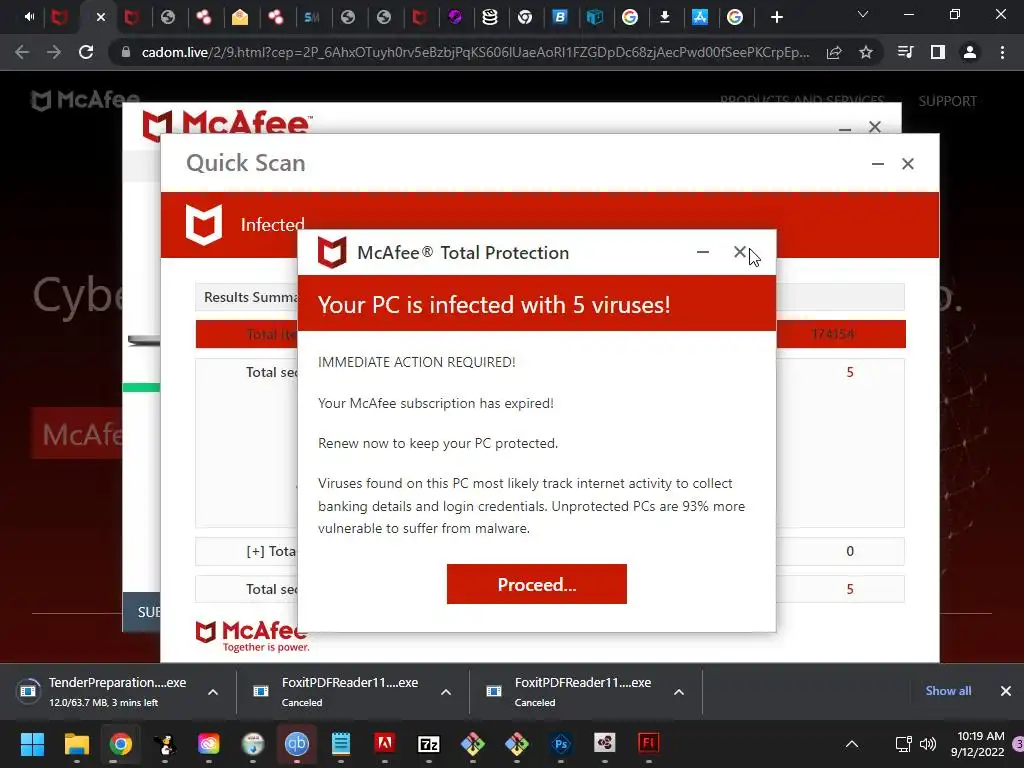Click the Results Summary header
Screen dimensions: 1024x768
pyautogui.click(x=250, y=297)
